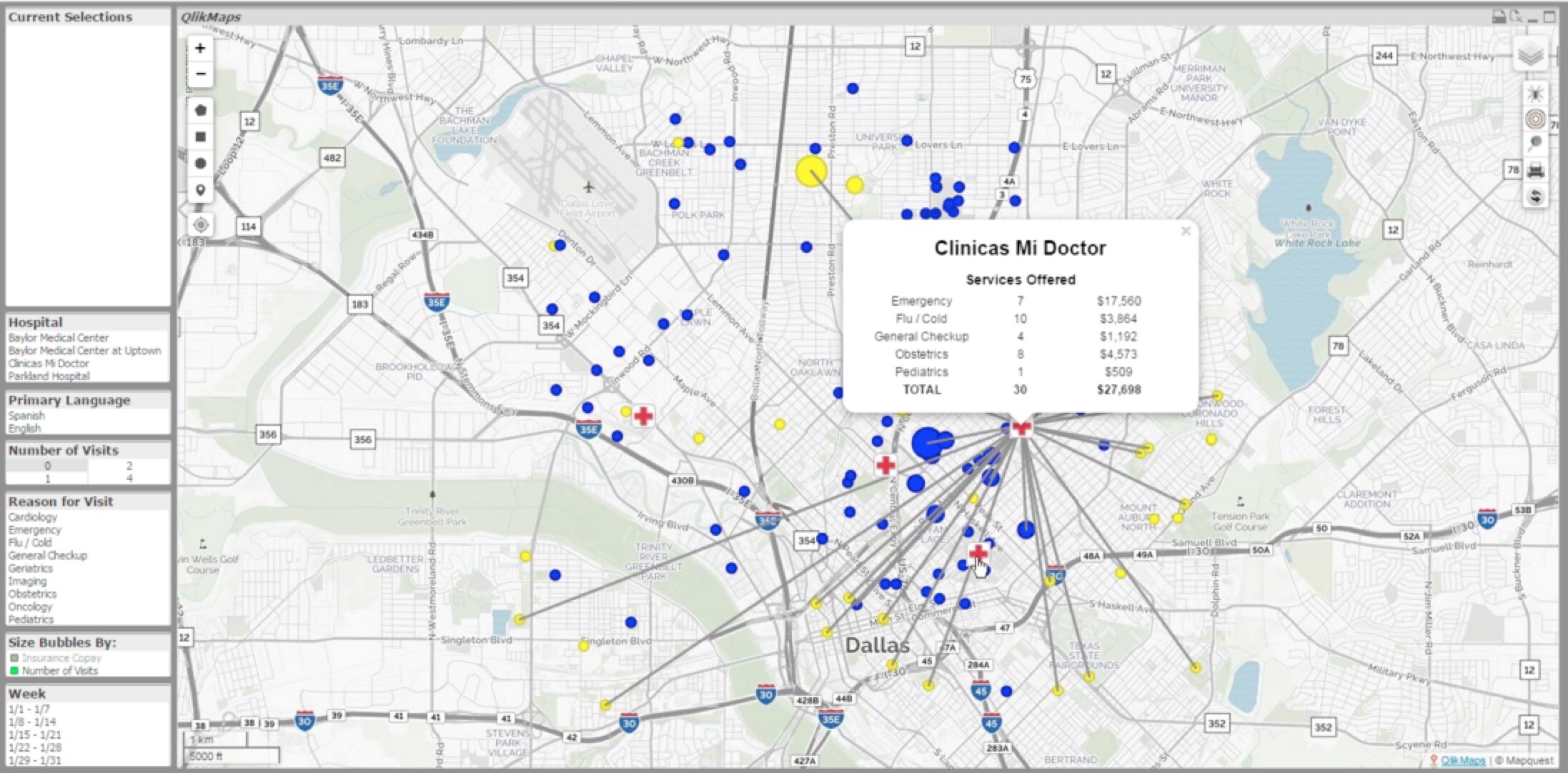The image size is (1568, 773).
Task: Select Number of Visits bubble sizing
Action: (59, 671)
